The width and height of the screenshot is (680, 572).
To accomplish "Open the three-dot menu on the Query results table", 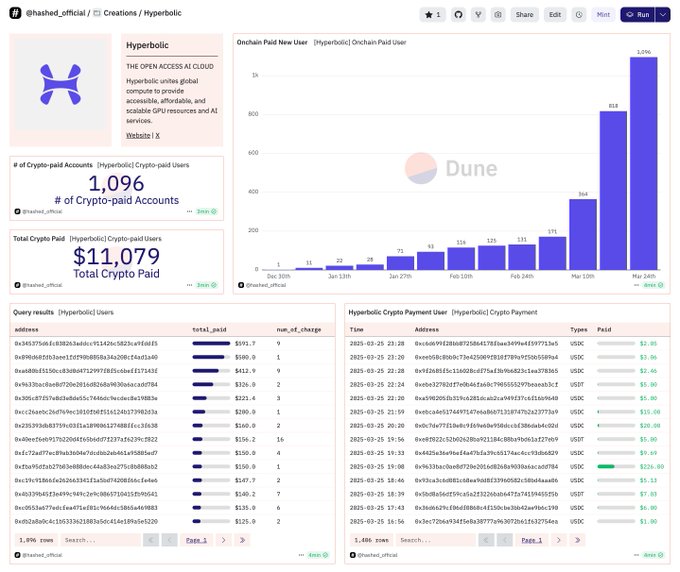I will (x=301, y=555).
